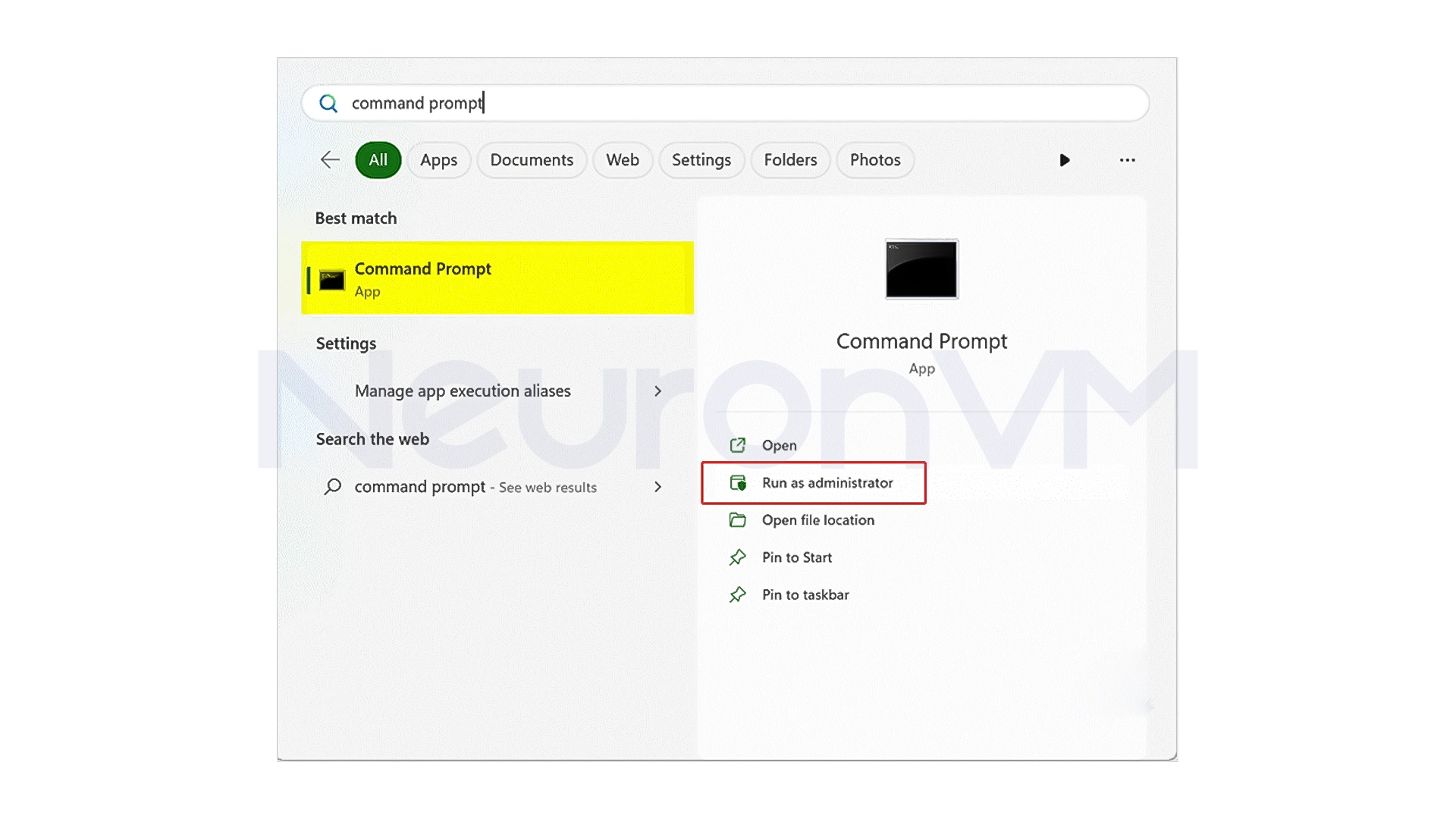Click Pin to taskbar option
The width and height of the screenshot is (1456, 819).
(805, 595)
